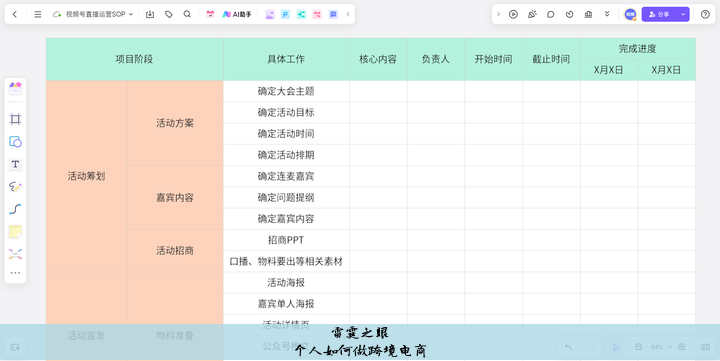Click the 嘉宾单人海报 cell

(x=286, y=304)
